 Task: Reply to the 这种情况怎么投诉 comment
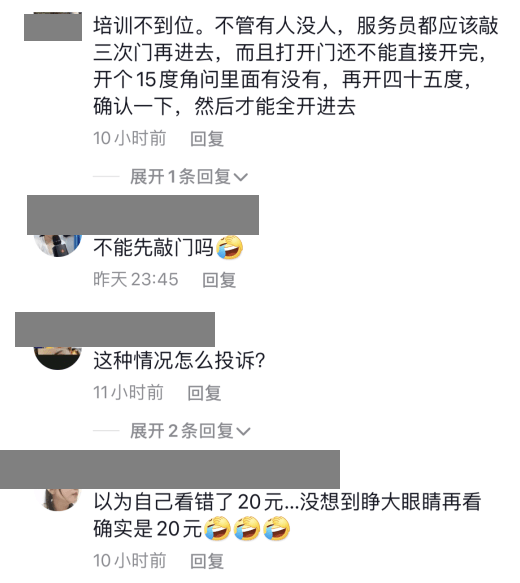[x=204, y=393]
